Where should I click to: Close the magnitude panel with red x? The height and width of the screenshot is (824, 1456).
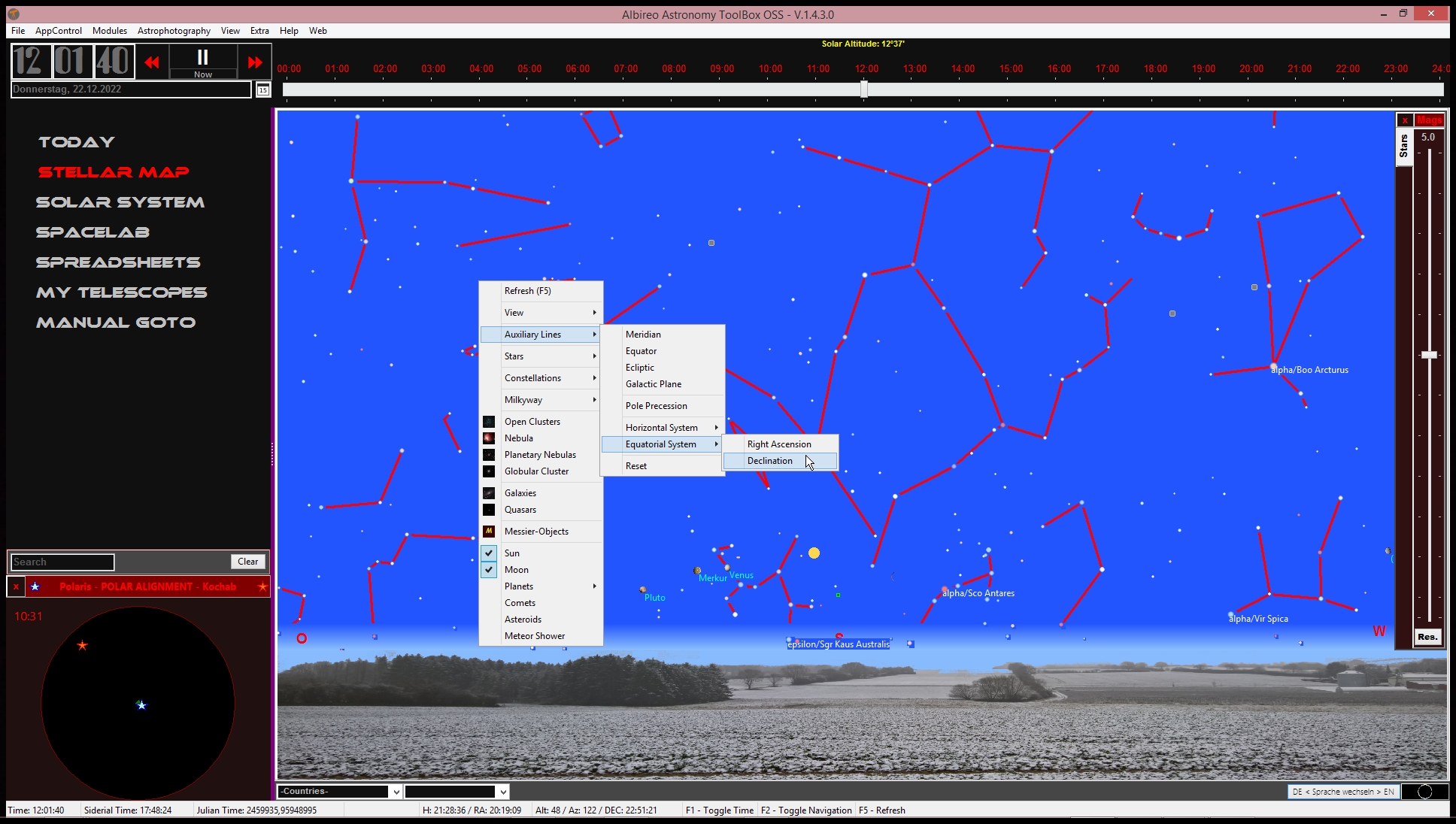click(x=1405, y=120)
